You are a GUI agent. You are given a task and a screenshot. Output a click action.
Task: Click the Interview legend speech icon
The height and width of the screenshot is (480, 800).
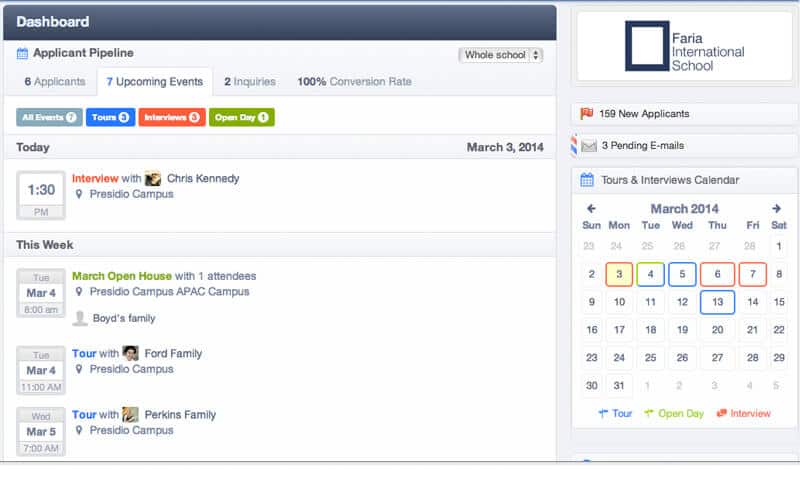[x=721, y=414]
